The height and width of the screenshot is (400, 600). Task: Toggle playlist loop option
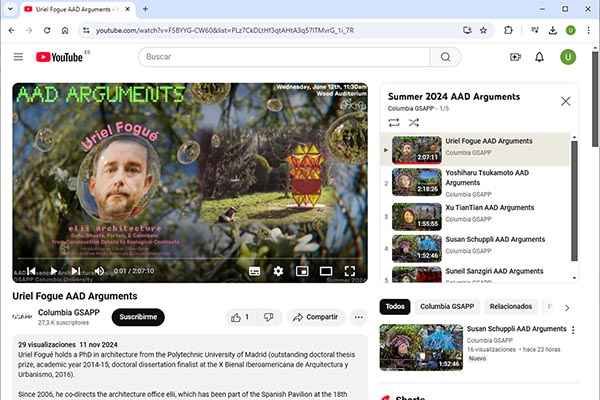tap(394, 122)
